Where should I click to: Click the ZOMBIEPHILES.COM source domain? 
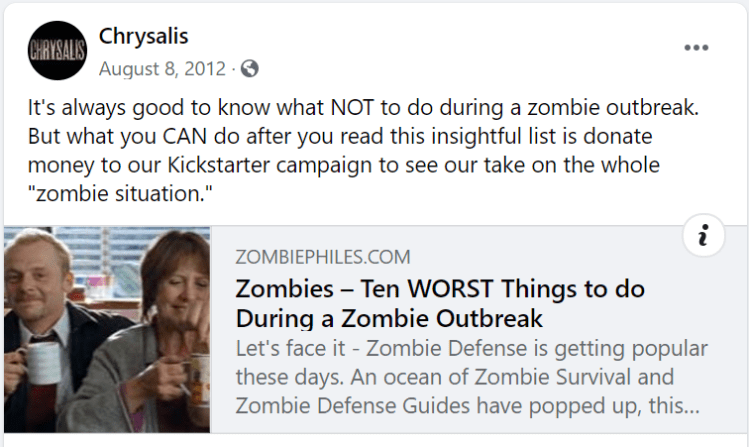pos(322,258)
